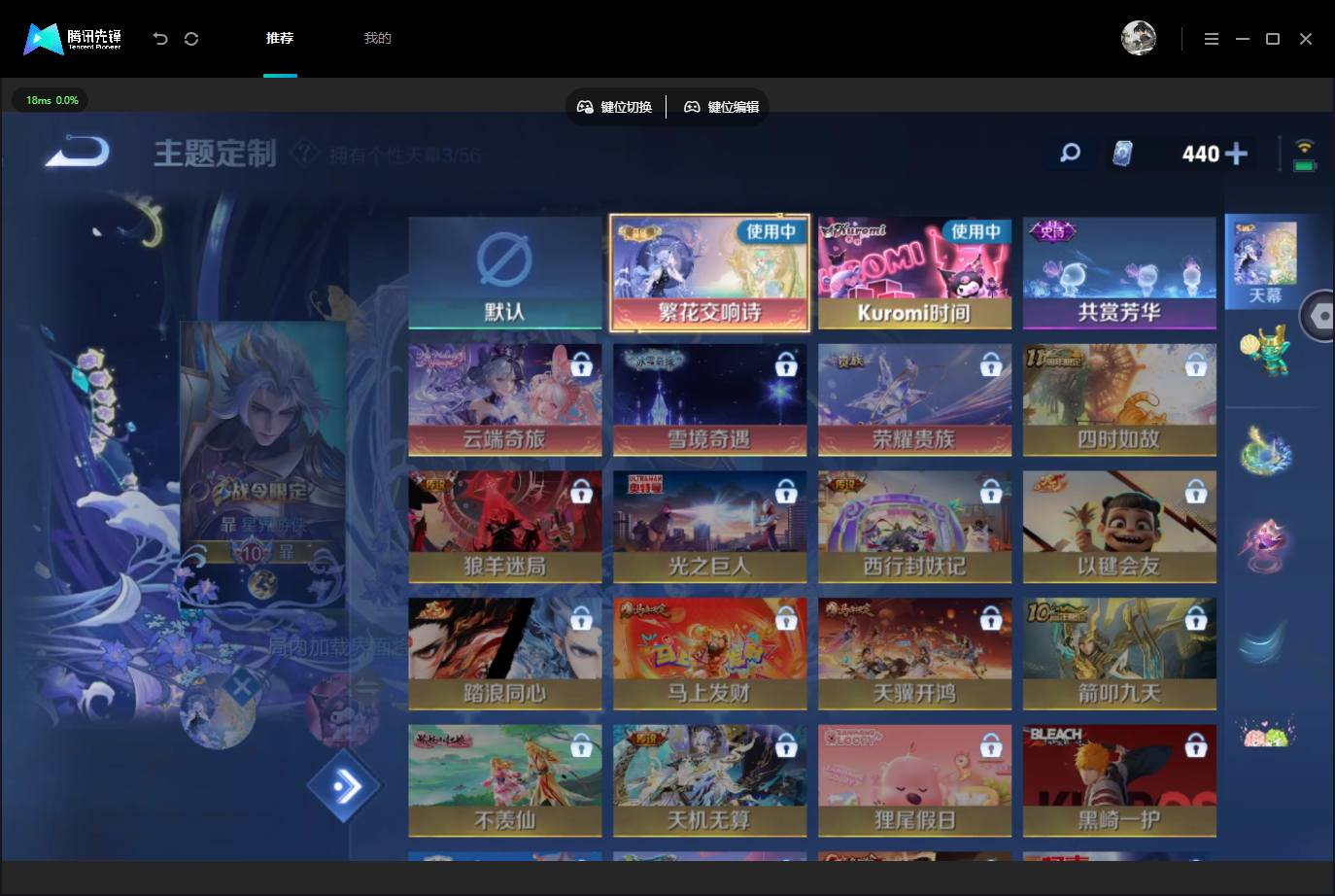Click the 键位切换 button
This screenshot has height=896, width=1335.
point(616,107)
